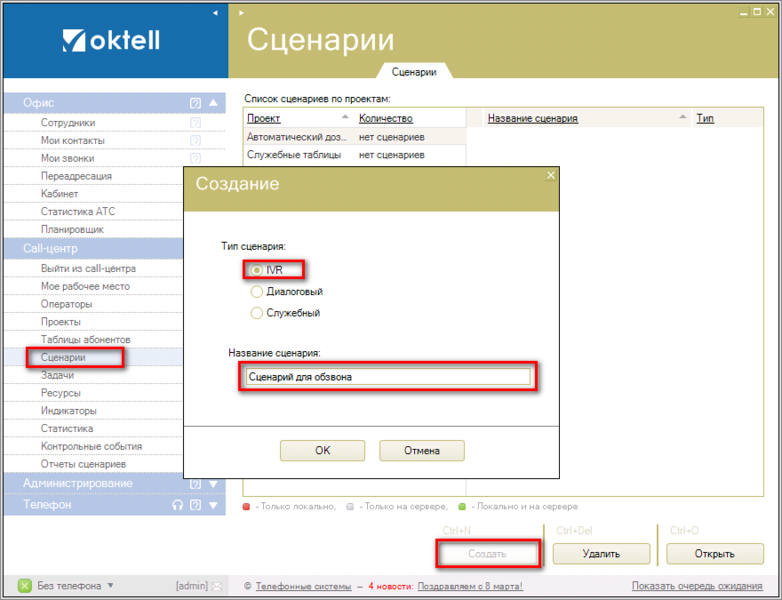Click Показать очередь ожидания link
This screenshot has height=600, width=782.
point(697,586)
